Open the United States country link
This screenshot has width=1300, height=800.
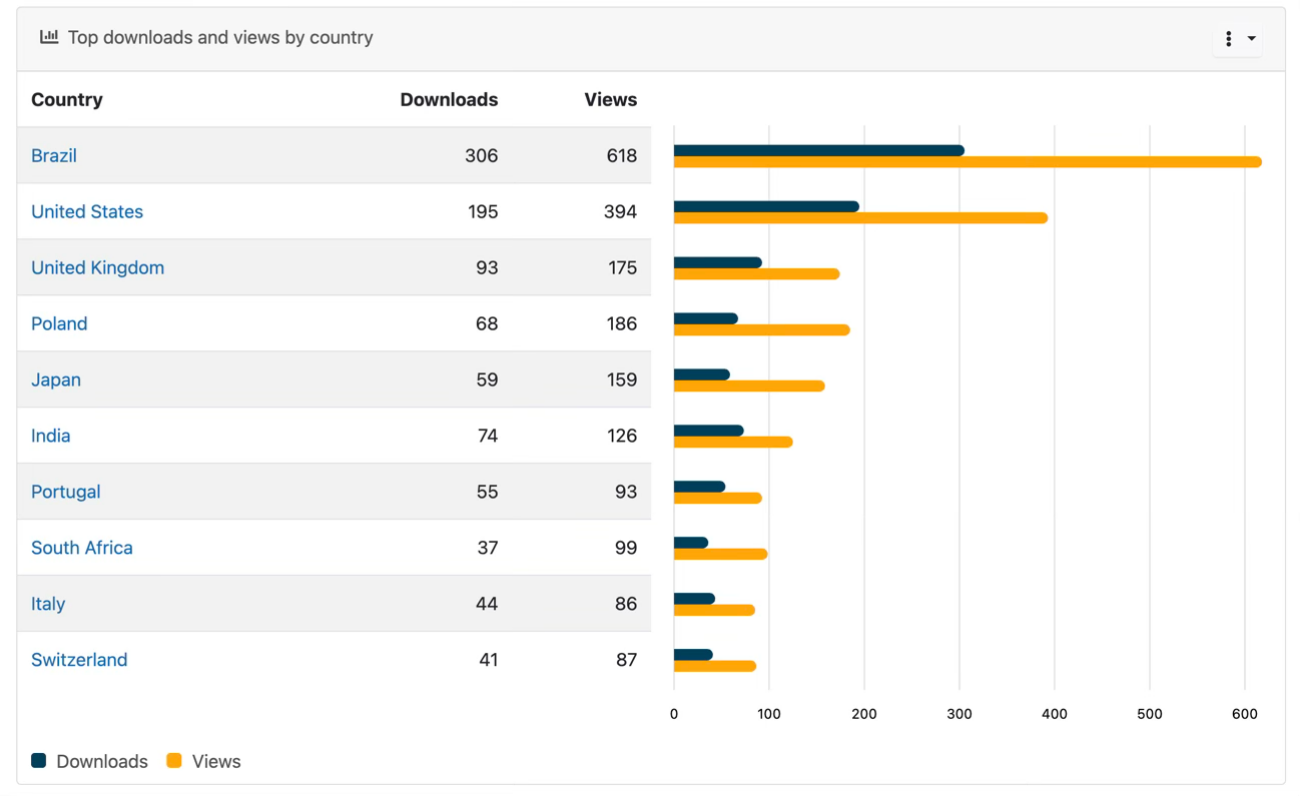87,212
